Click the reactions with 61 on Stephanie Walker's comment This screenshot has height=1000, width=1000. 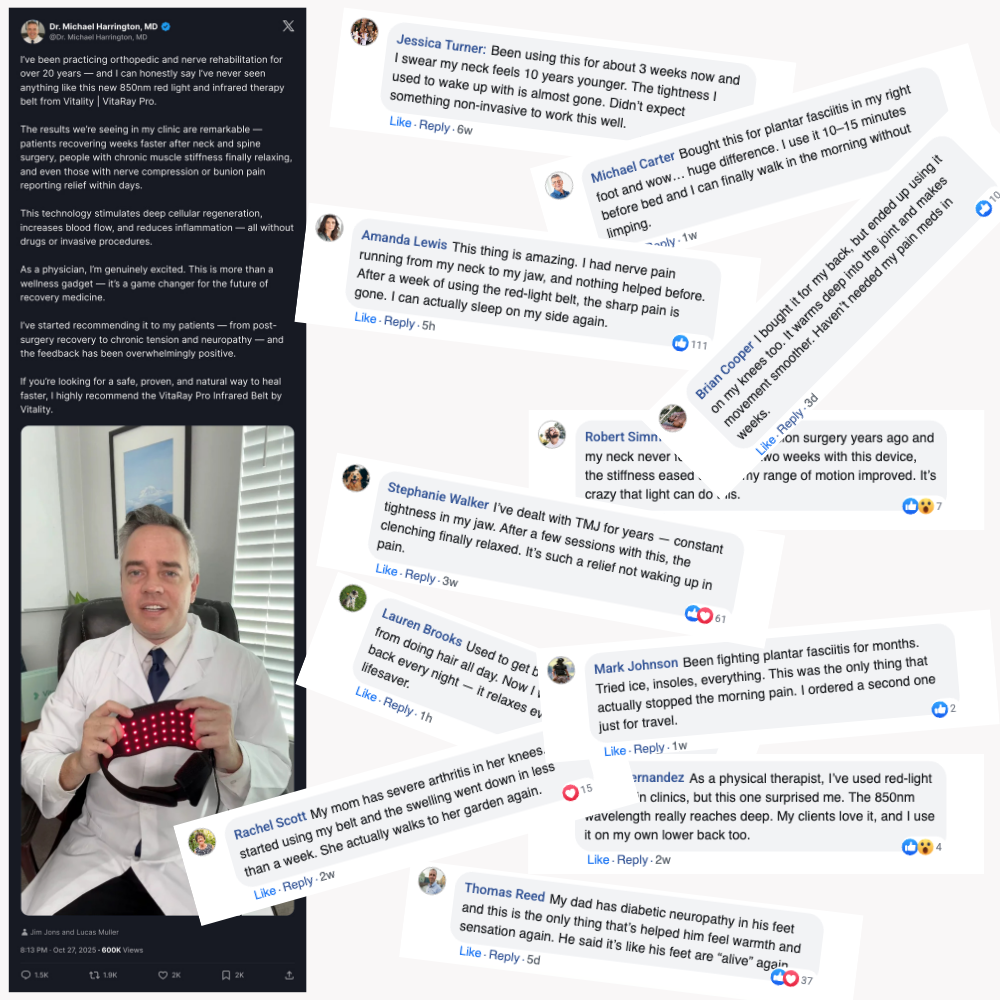coord(705,615)
